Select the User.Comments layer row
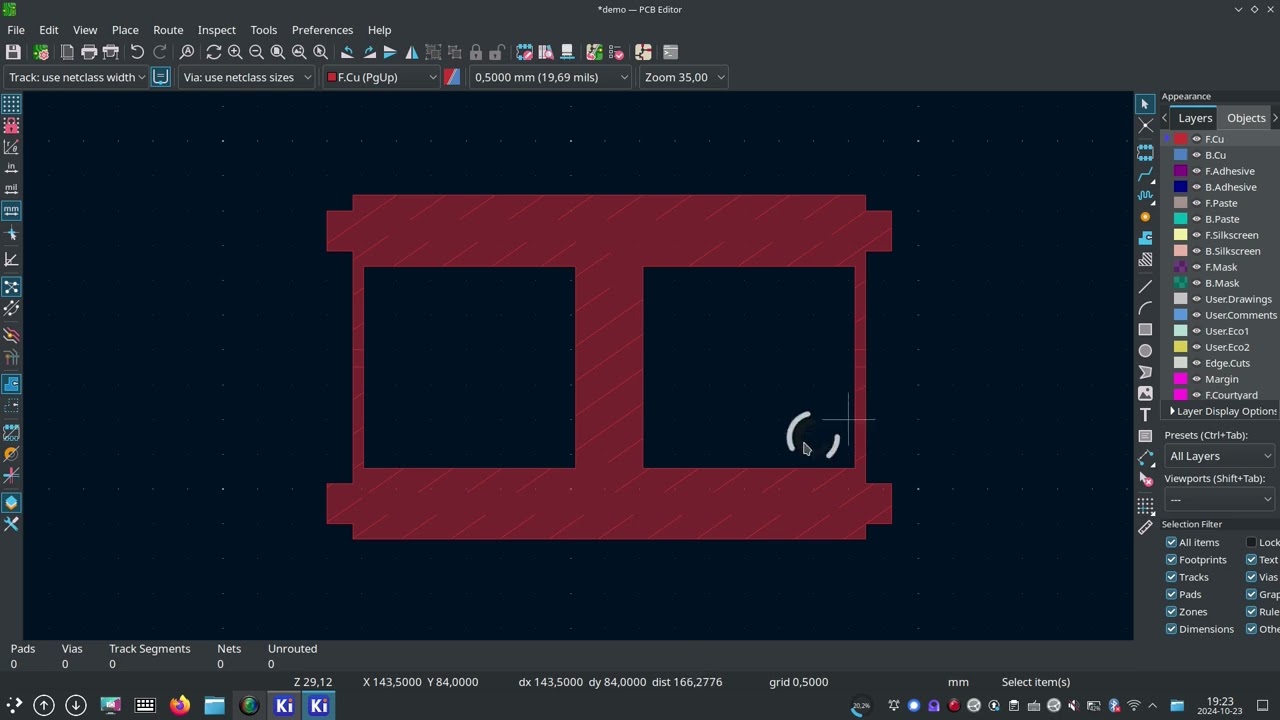 [x=1221, y=315]
